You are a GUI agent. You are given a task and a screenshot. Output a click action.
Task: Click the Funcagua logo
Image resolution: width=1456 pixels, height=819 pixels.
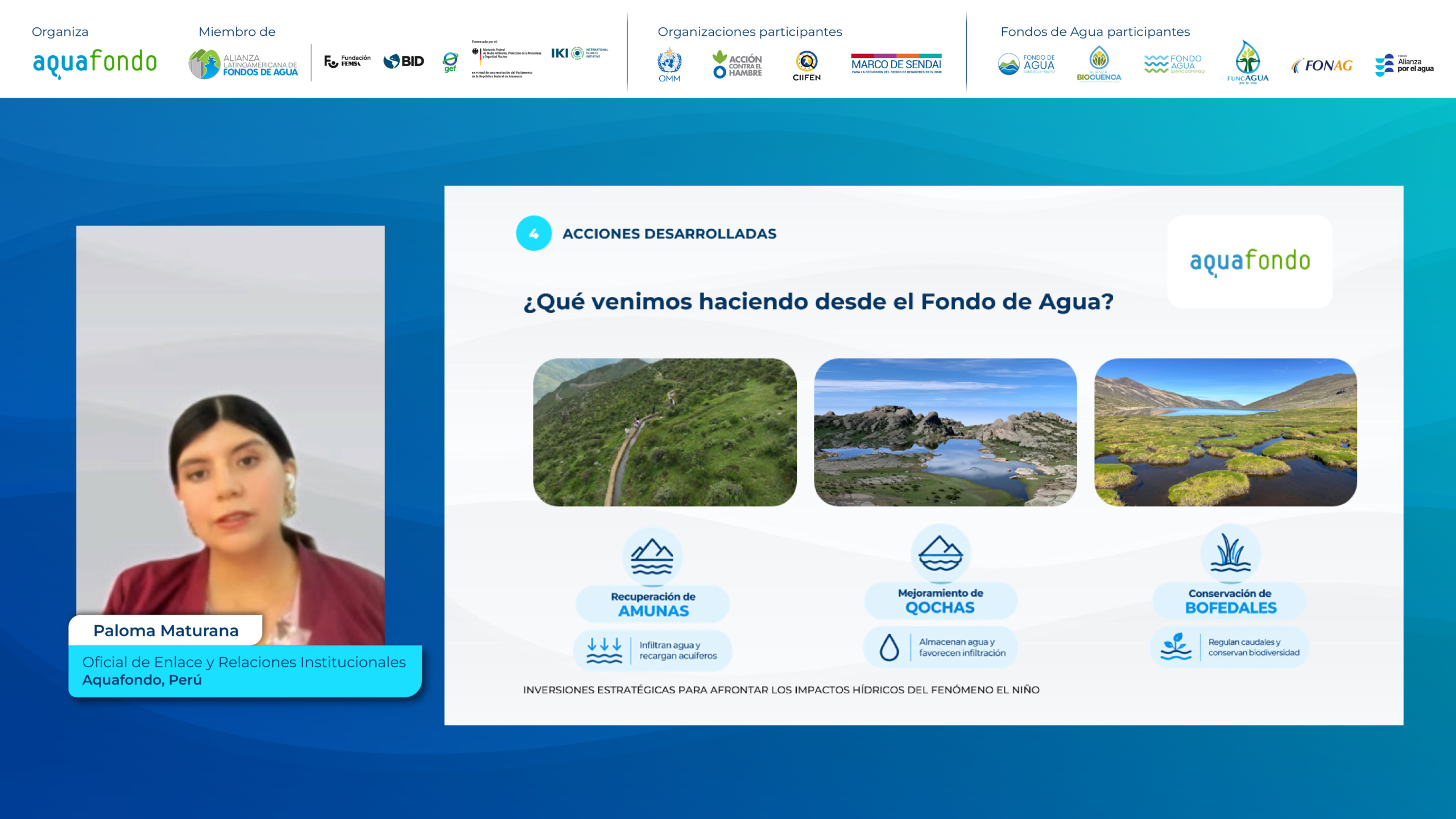[1248, 62]
